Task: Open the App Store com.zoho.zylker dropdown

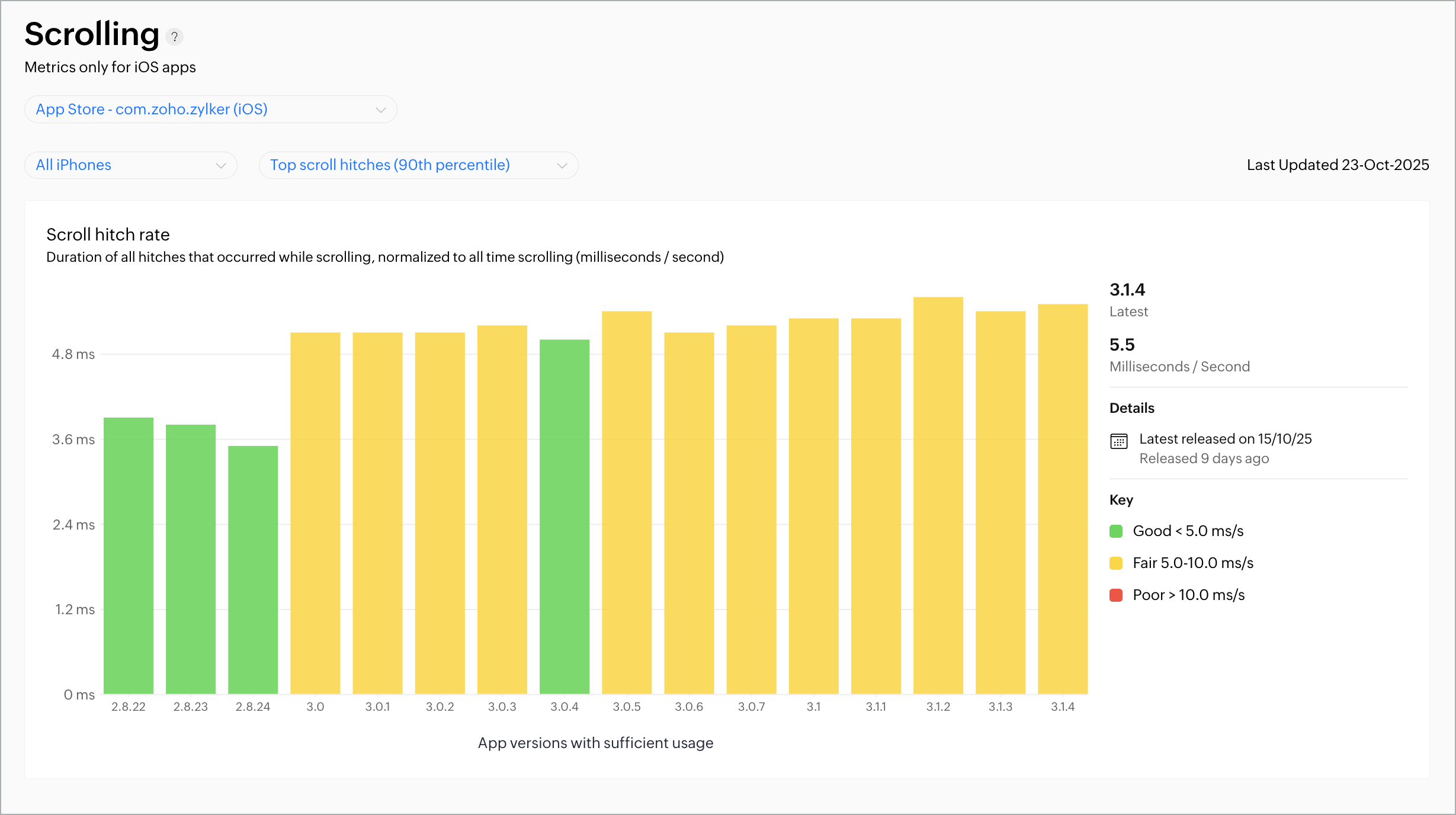Action: tap(210, 110)
